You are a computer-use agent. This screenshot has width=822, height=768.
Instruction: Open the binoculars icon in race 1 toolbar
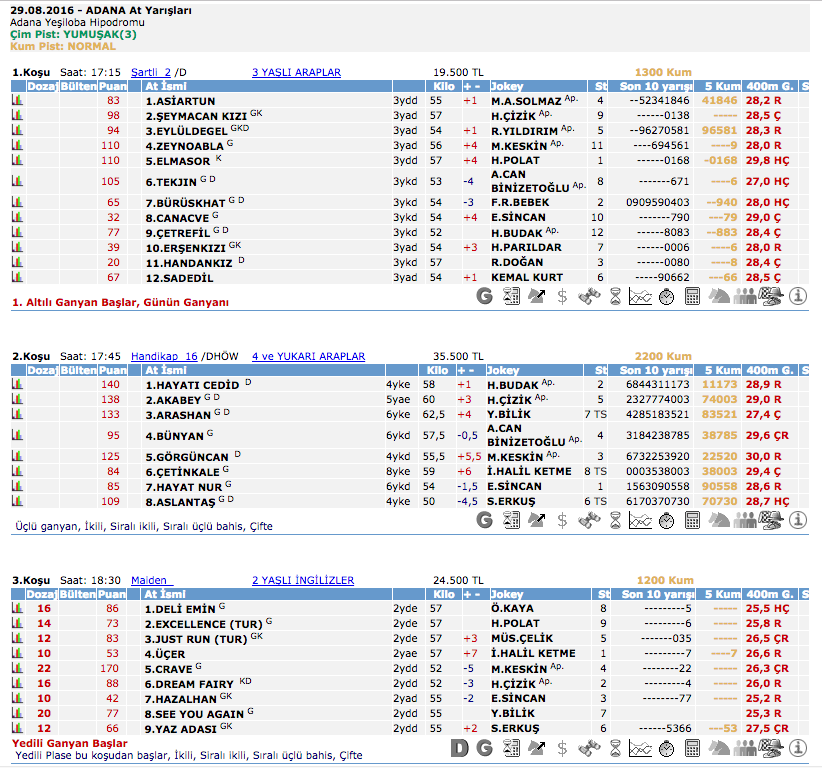coord(589,296)
